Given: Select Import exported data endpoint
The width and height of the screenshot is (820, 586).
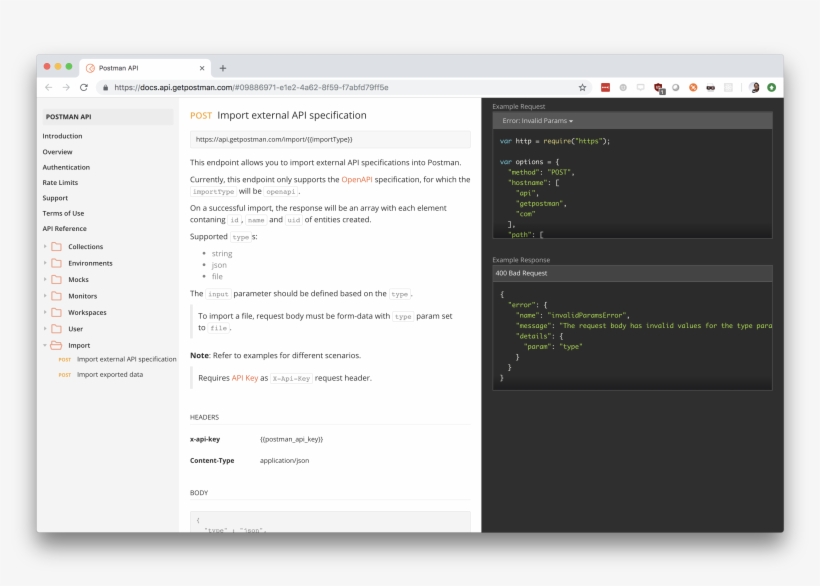Looking at the screenshot, I should (109, 375).
